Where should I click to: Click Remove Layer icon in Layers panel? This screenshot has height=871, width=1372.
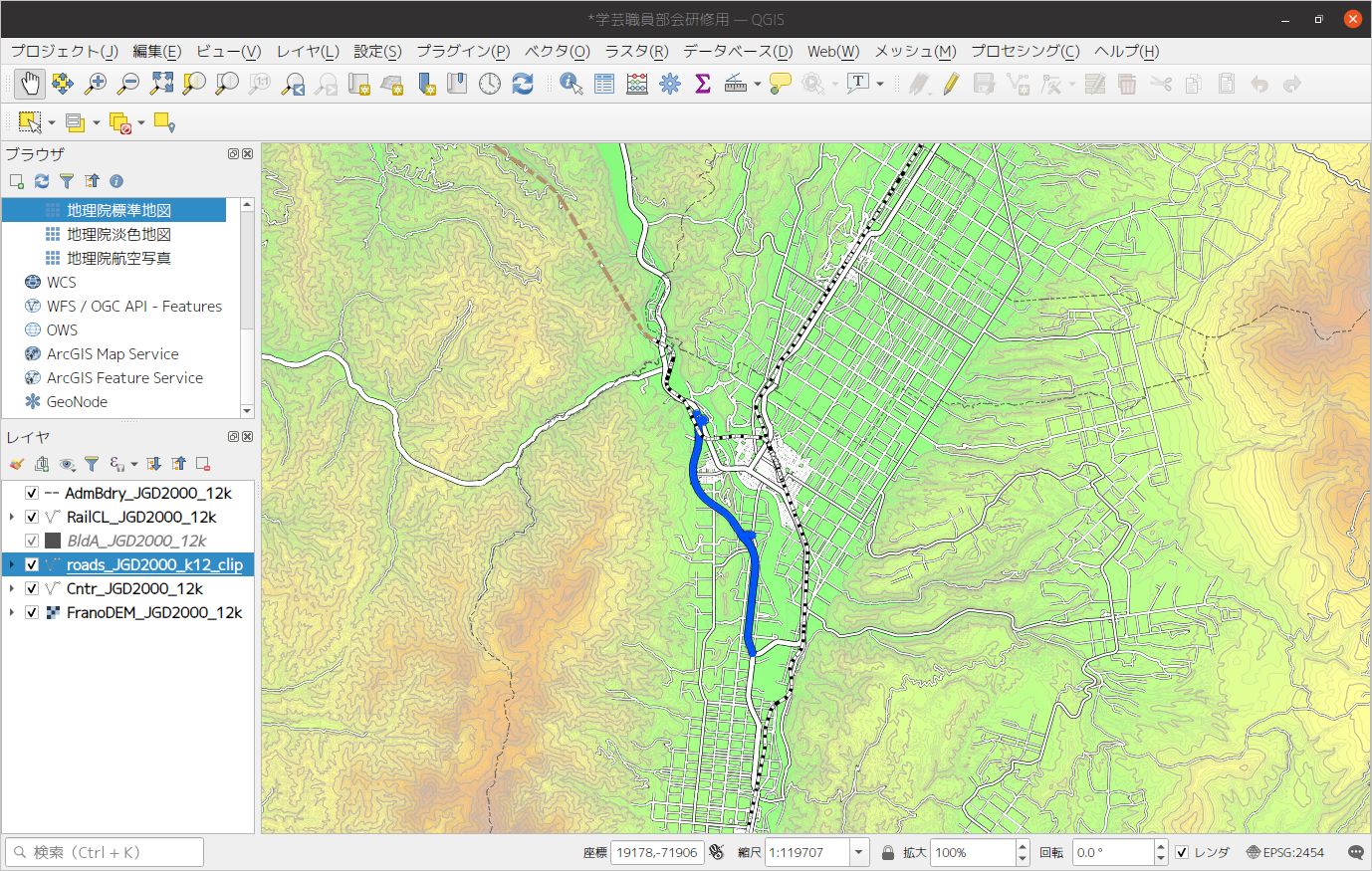coord(203,464)
